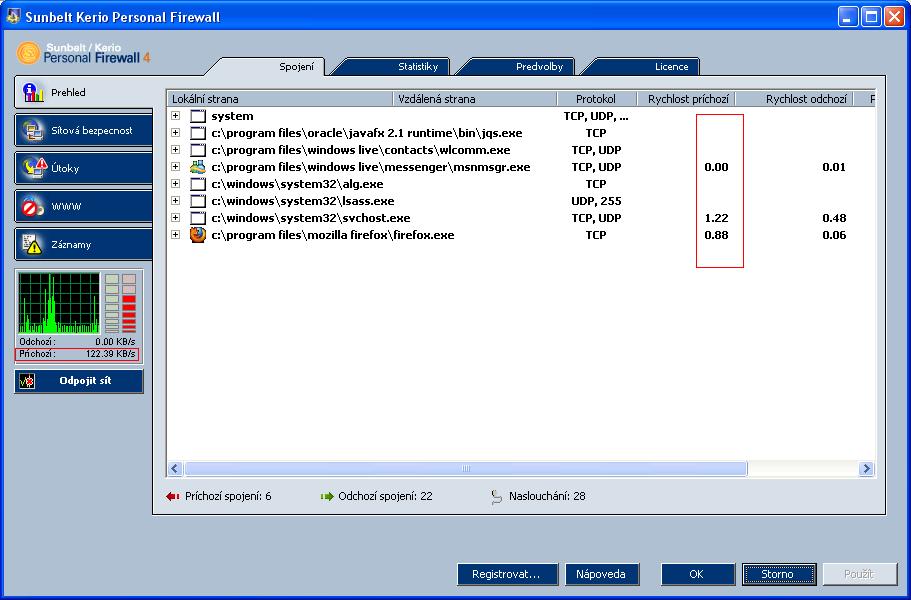This screenshot has height=600, width=911.
Task: Expand the system row
Action: point(175,116)
